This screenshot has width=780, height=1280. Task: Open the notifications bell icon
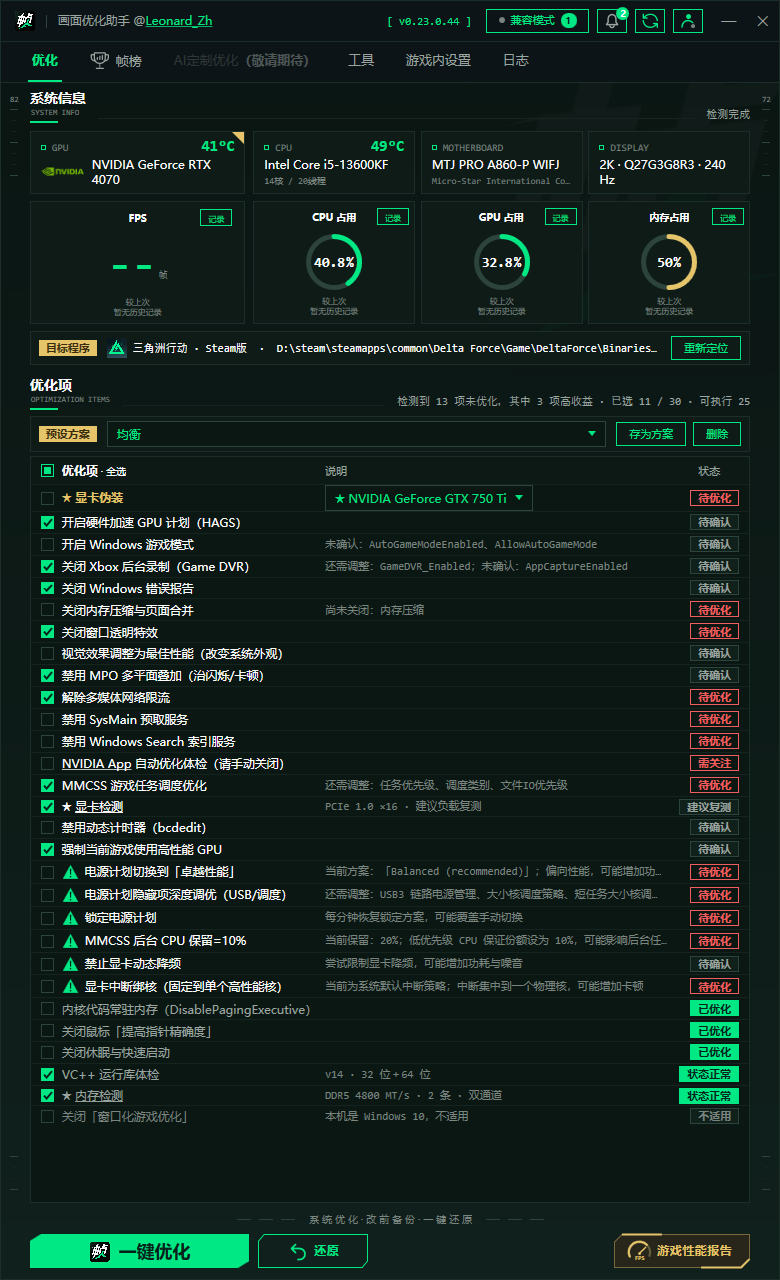(612, 21)
